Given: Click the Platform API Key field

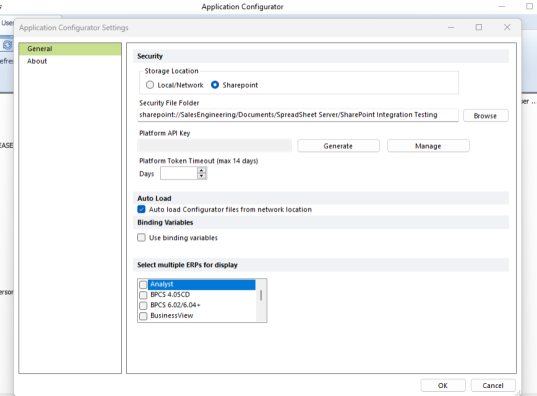Looking at the screenshot, I should tap(214, 146).
